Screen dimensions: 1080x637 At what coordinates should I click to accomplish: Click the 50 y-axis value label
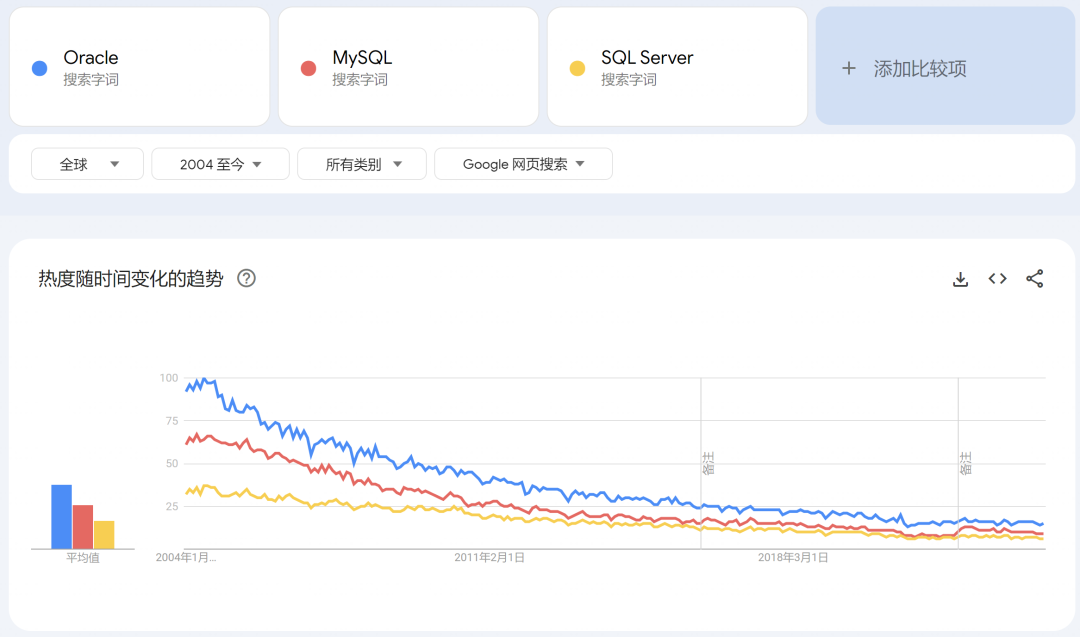172,463
